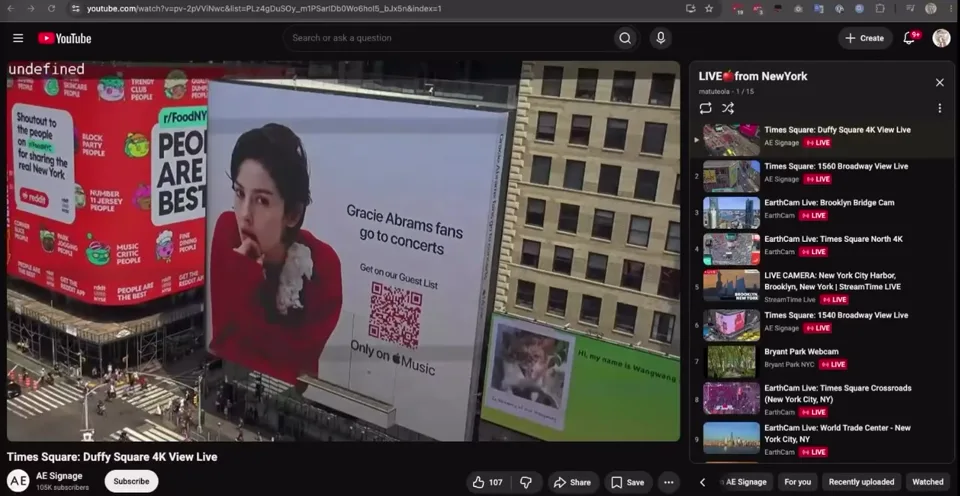Image resolution: width=960 pixels, height=496 pixels.
Task: Go to the YouTube home logo
Action: (x=64, y=38)
